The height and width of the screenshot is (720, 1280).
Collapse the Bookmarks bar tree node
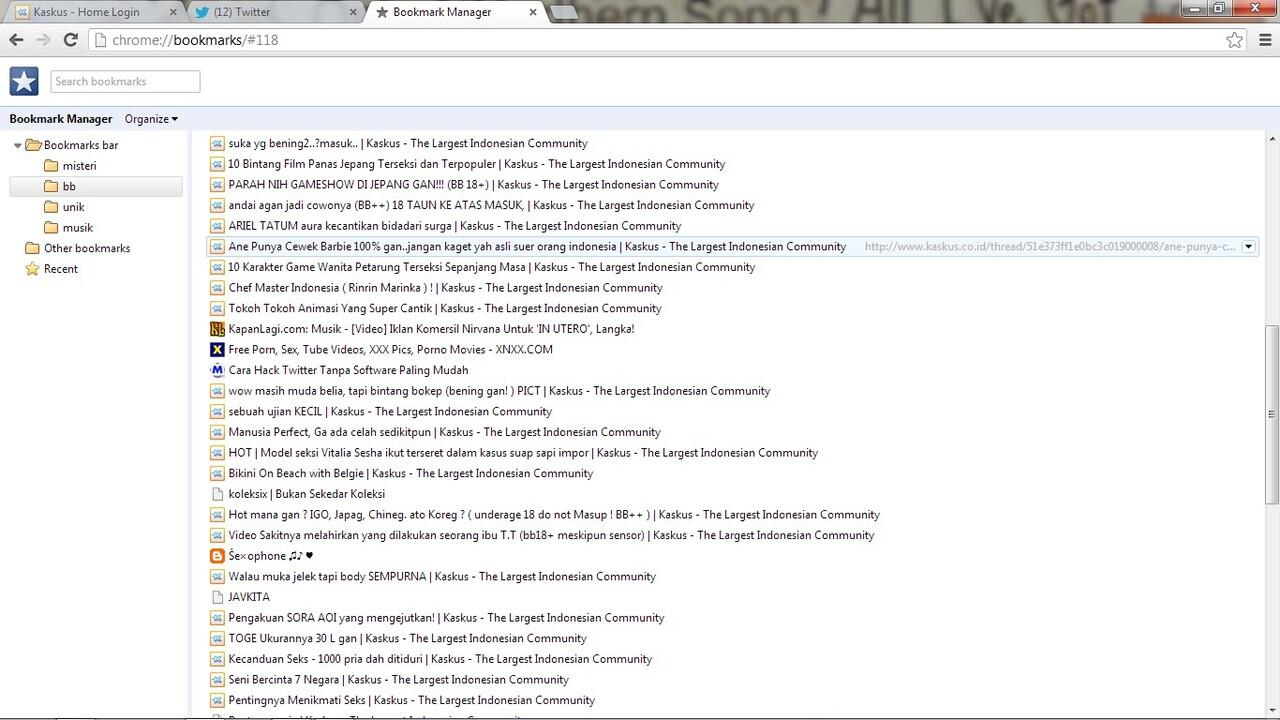pos(17,146)
